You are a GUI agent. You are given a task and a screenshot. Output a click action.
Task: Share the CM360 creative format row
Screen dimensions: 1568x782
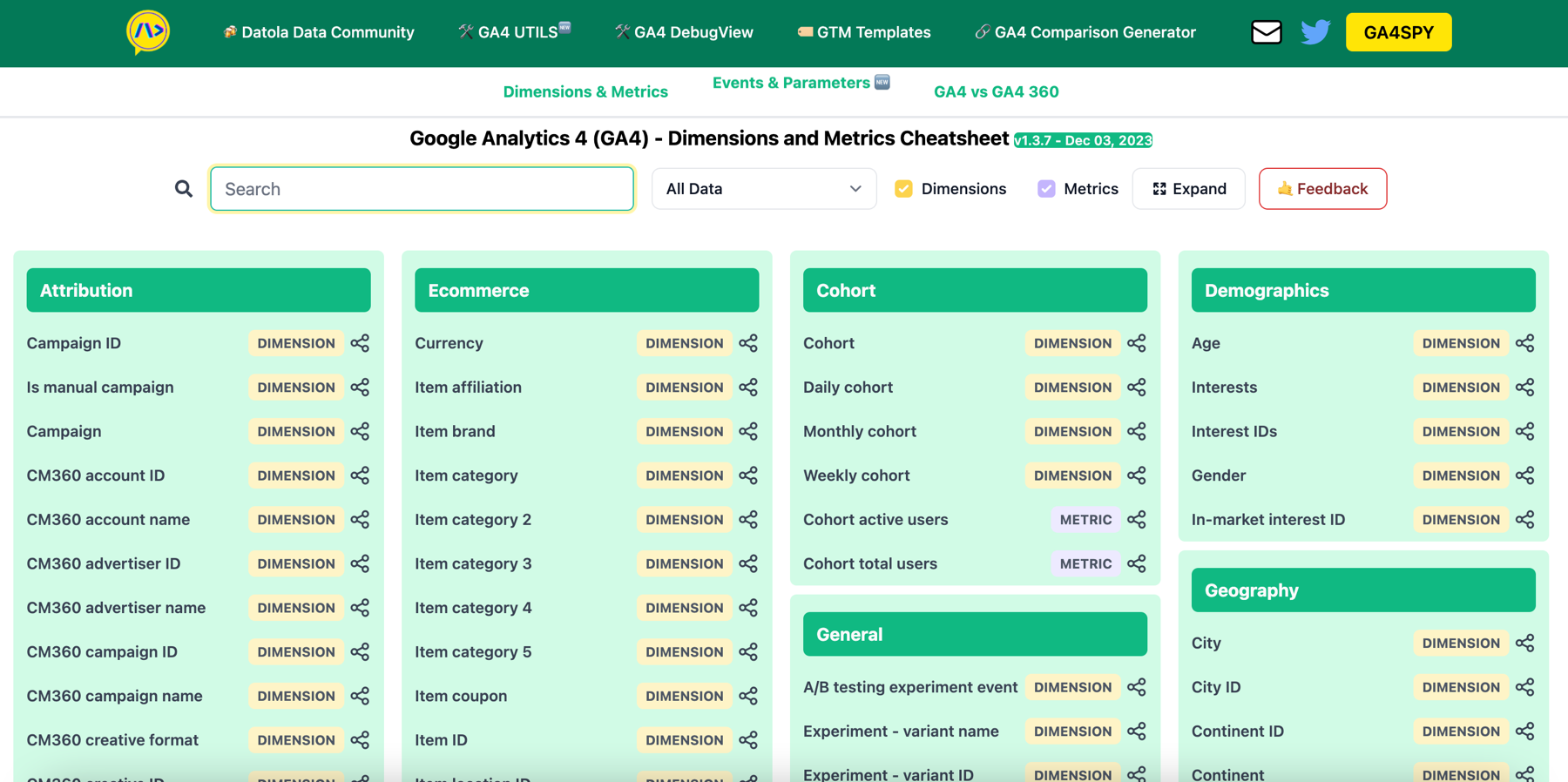point(360,740)
